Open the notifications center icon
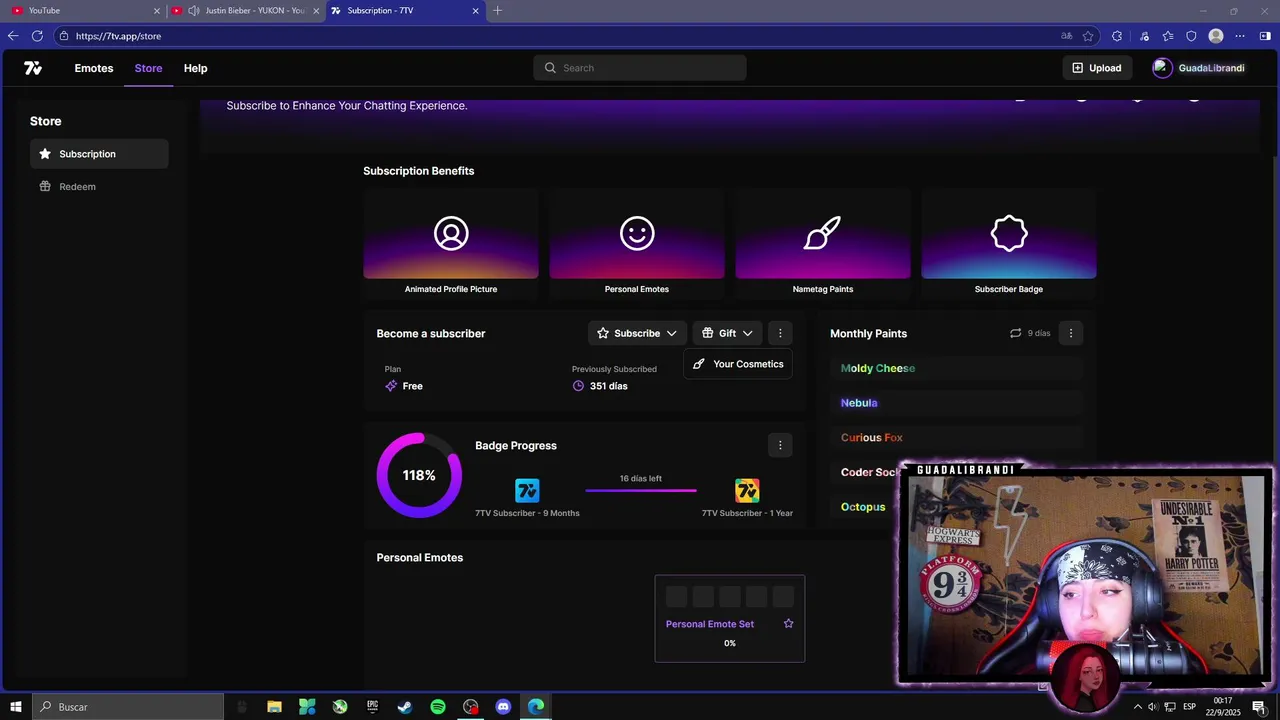The height and width of the screenshot is (720, 1280). tap(1259, 707)
